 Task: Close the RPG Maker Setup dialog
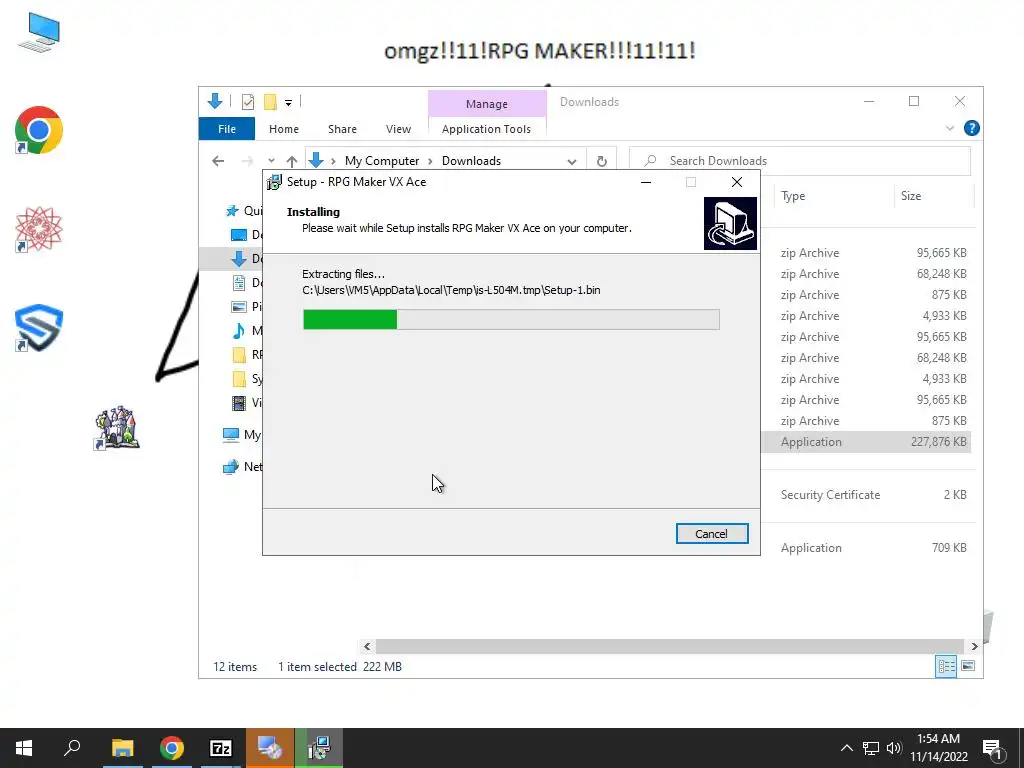click(x=737, y=182)
